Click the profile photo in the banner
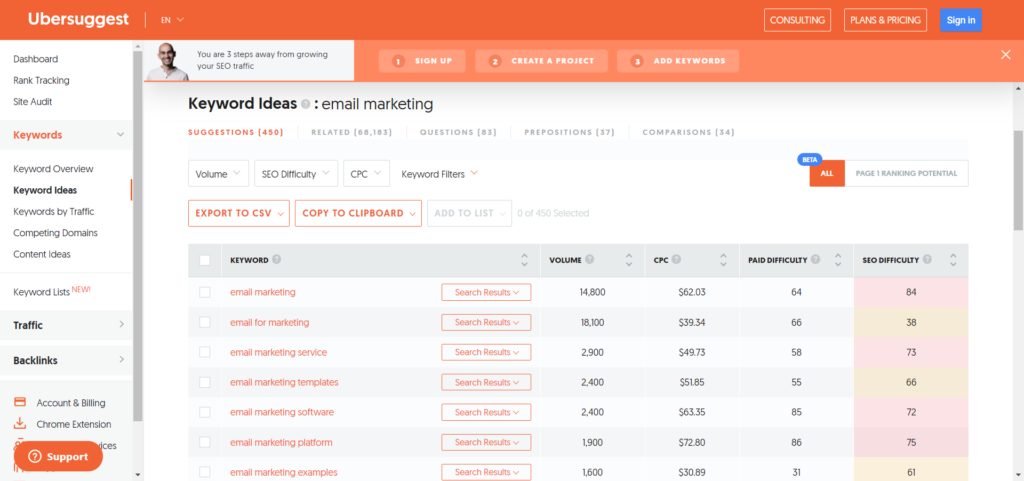Screen dimensions: 1024x481 coord(167,63)
